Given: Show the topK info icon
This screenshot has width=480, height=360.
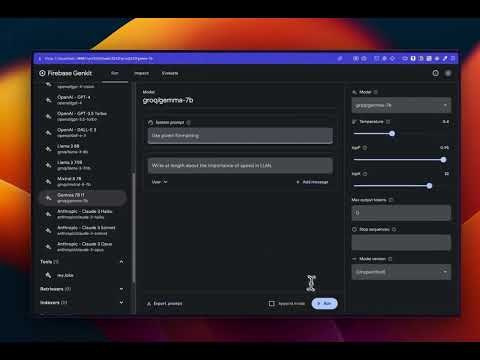Looking at the screenshot, I should (365, 174).
